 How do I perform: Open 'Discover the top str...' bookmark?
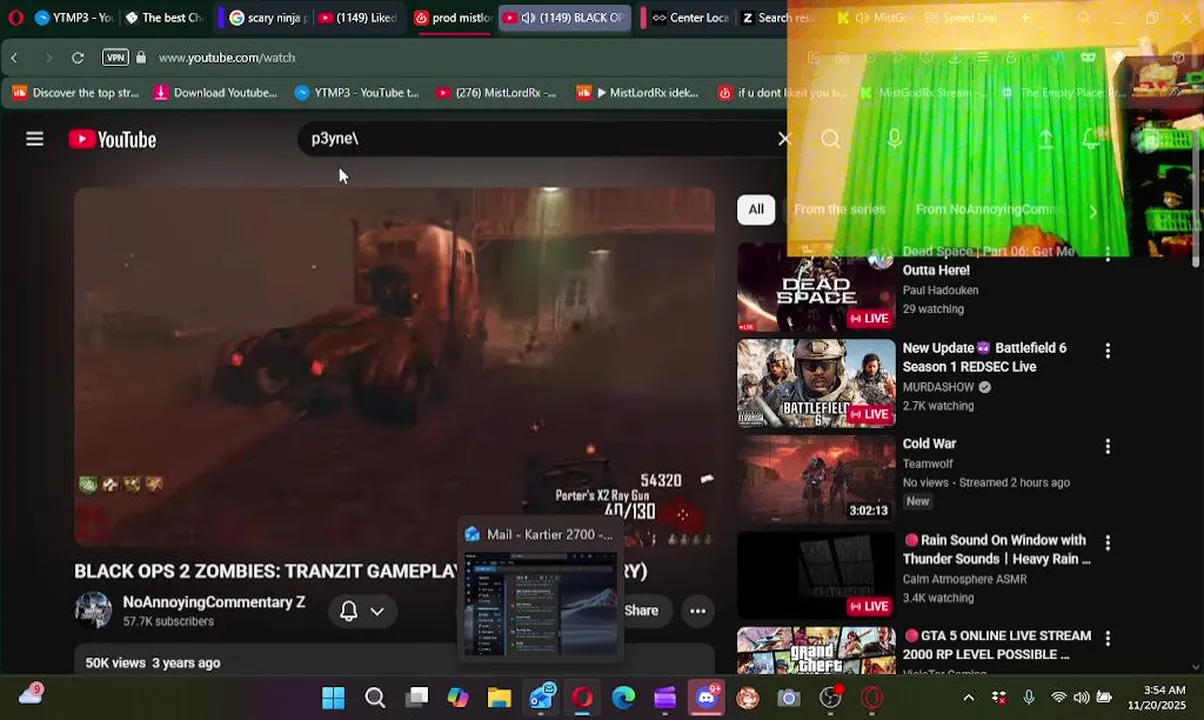coord(76,93)
